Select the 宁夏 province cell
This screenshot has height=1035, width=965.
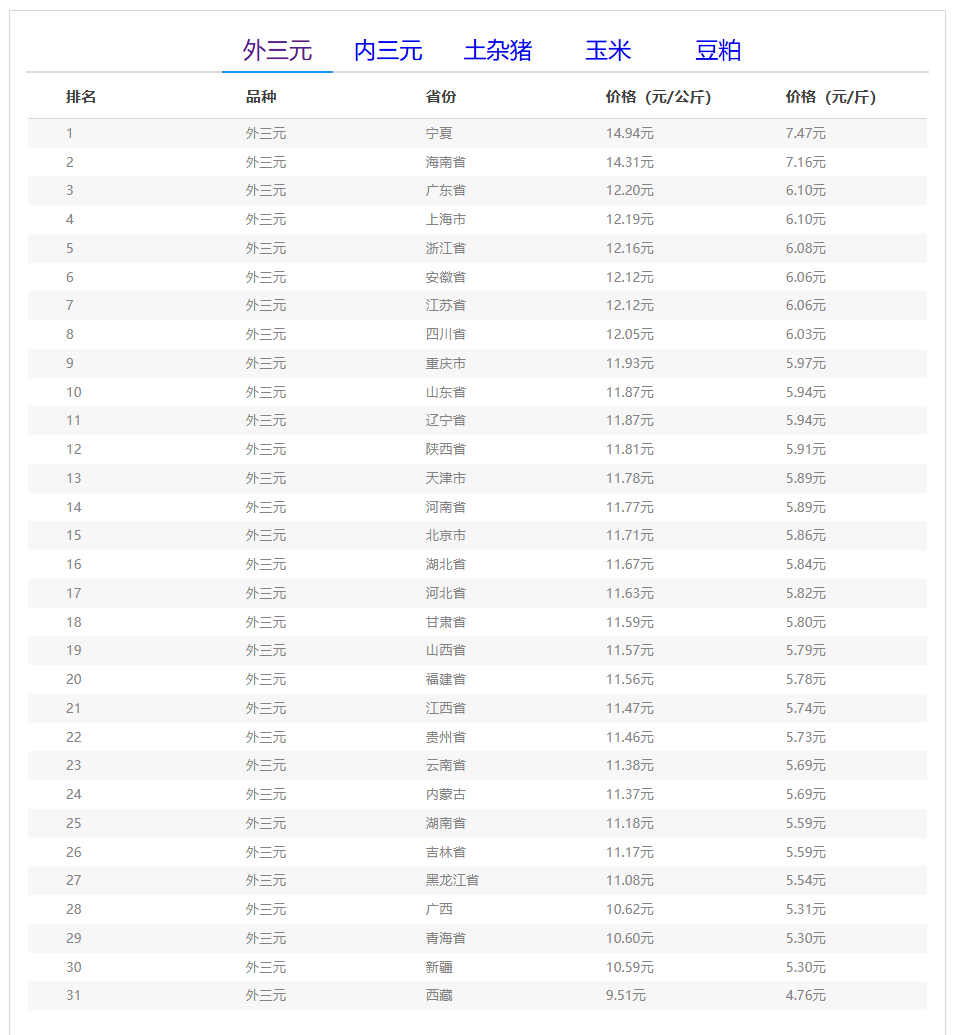click(439, 133)
